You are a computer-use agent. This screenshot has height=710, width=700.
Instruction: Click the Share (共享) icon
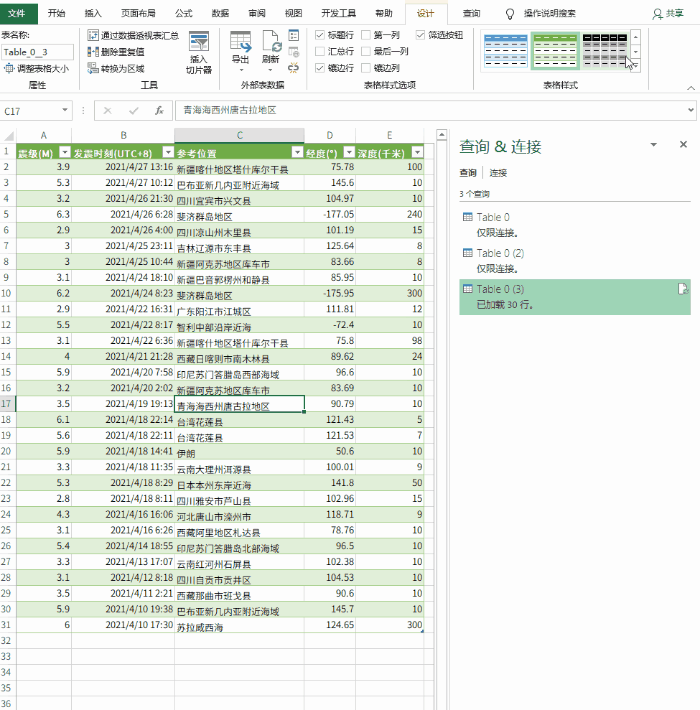(x=657, y=14)
